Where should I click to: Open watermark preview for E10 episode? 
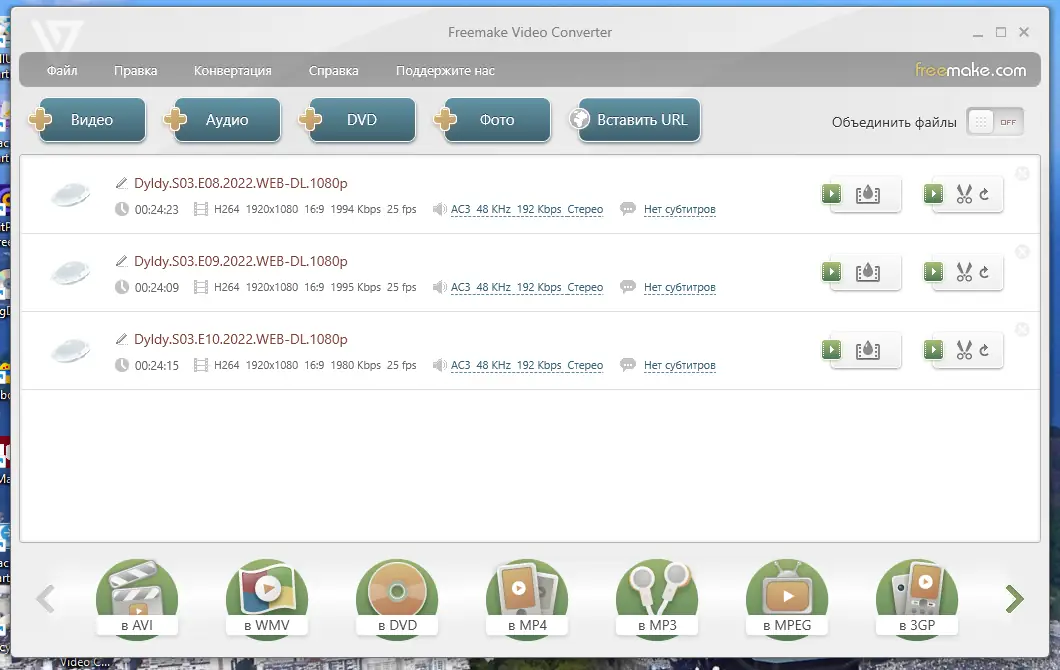[861, 350]
